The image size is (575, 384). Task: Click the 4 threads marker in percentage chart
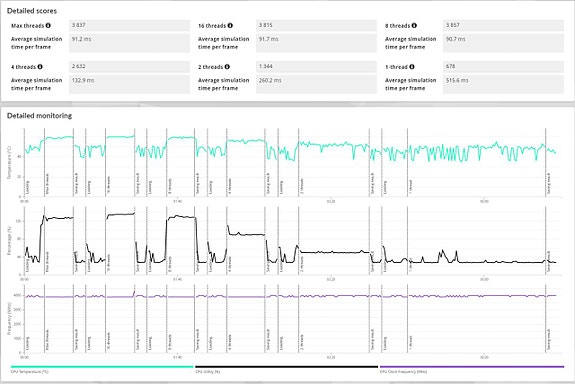(230, 264)
